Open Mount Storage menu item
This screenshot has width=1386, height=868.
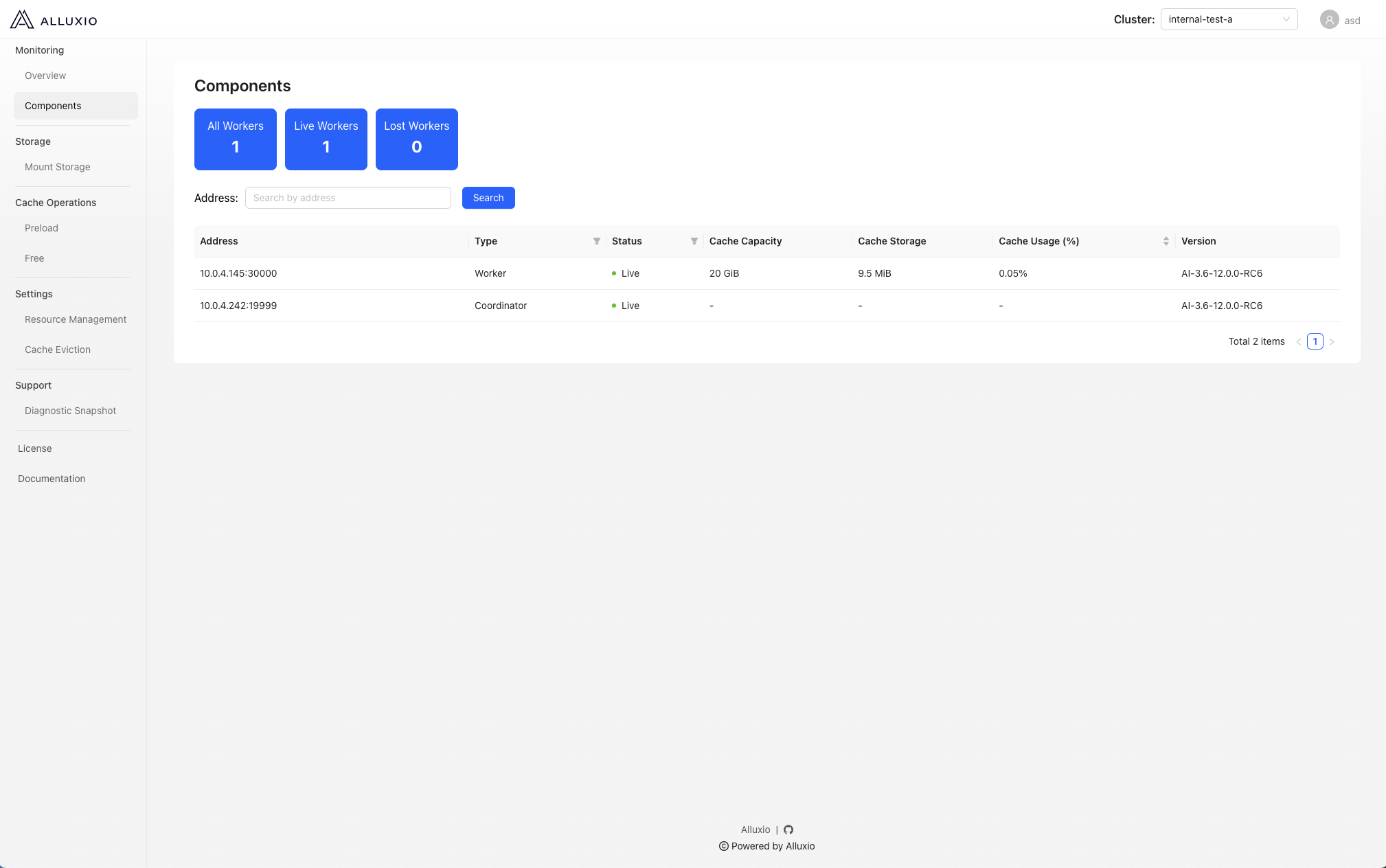point(58,167)
